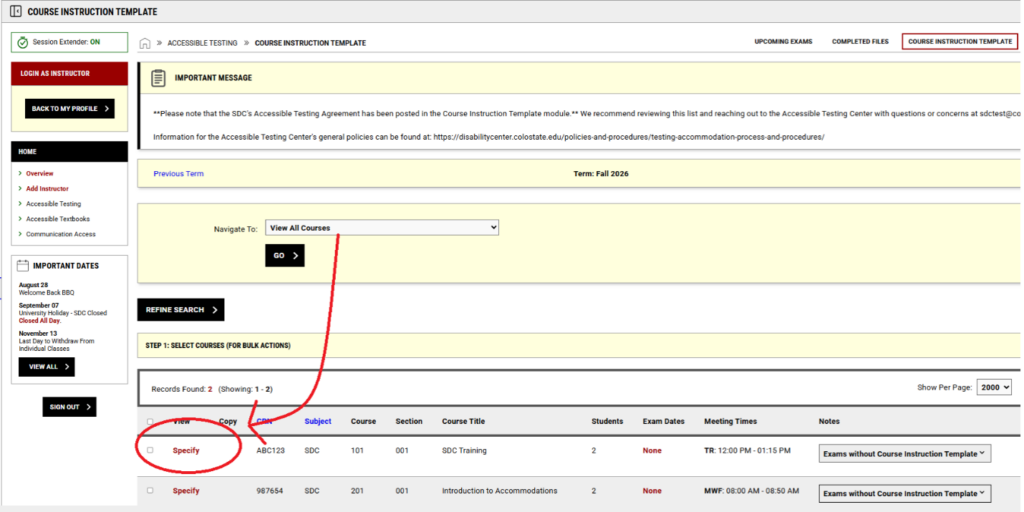
Task: Click MWF 08:00 AM - 08:50 AM meeting time
Action: pyautogui.click(x=751, y=490)
